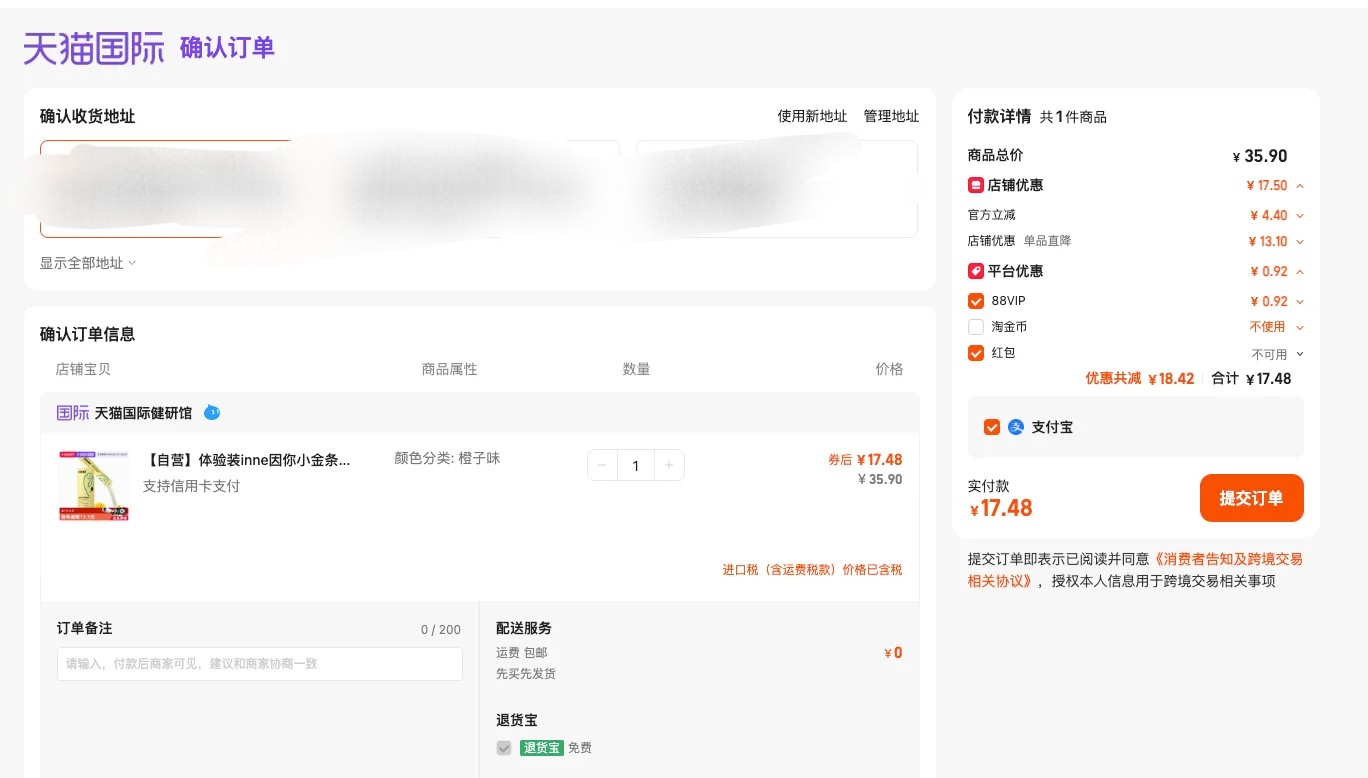This screenshot has height=778, width=1368.
Task: Click the 确认订单信息 section heading
Action: [x=87, y=334]
